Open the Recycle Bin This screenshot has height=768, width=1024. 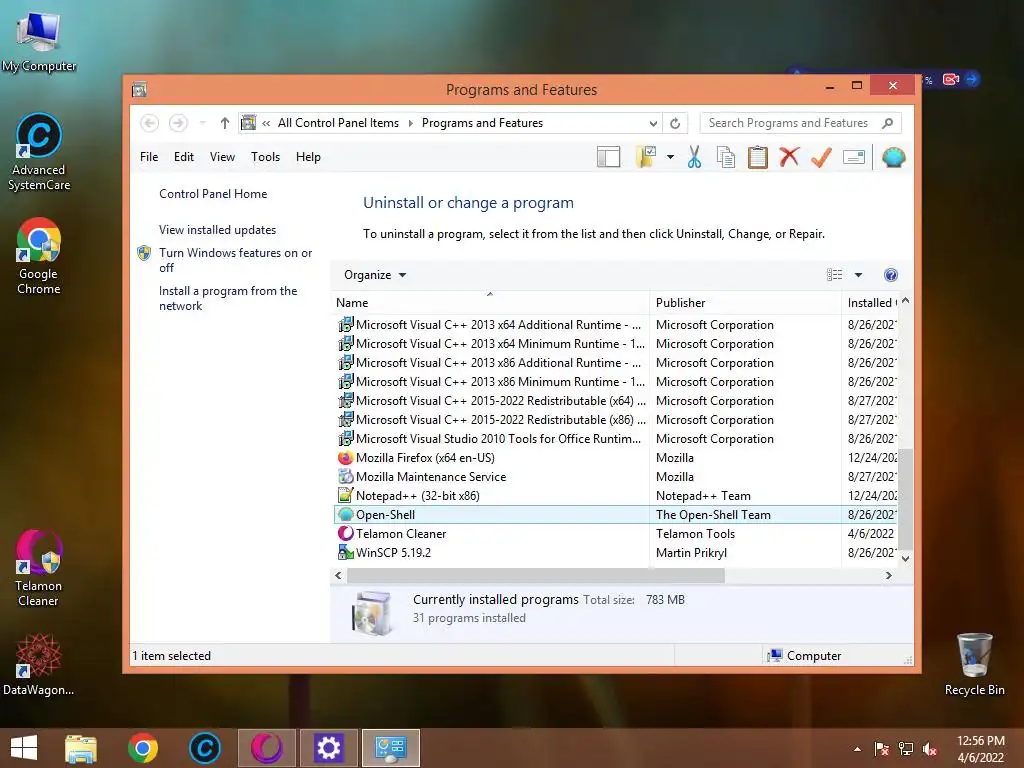(x=974, y=664)
